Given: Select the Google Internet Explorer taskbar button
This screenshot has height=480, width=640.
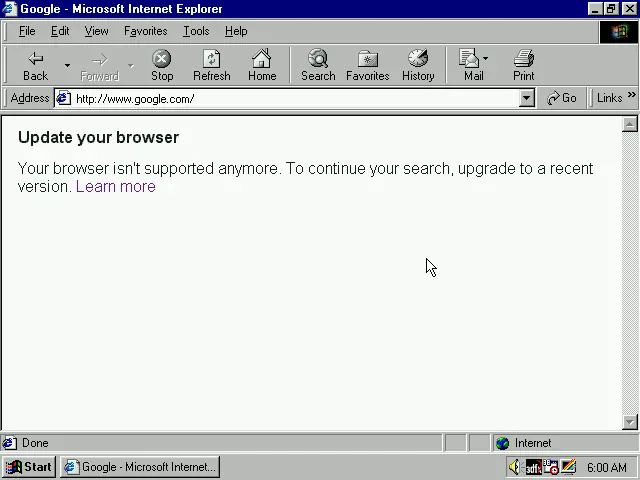Looking at the screenshot, I should click(140, 467).
